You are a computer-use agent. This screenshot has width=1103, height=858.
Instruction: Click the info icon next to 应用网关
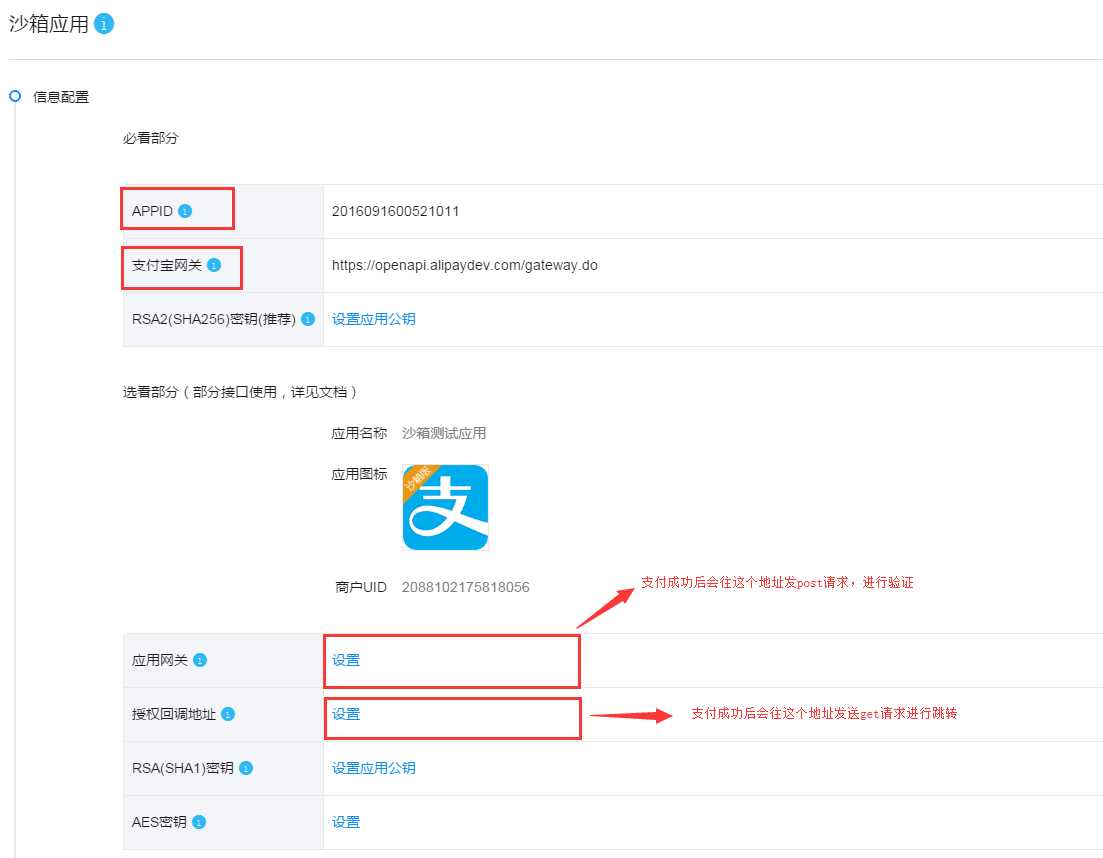point(200,660)
